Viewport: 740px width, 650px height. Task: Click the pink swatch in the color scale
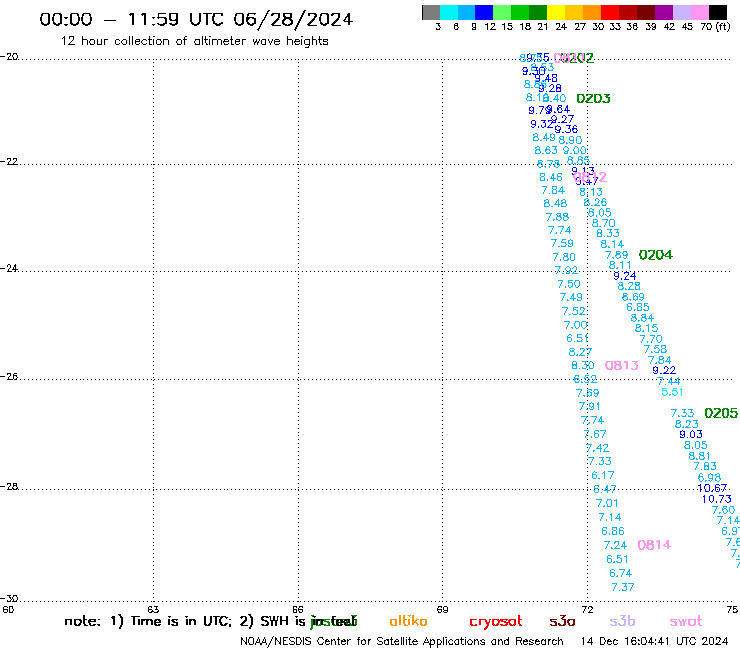700,12
